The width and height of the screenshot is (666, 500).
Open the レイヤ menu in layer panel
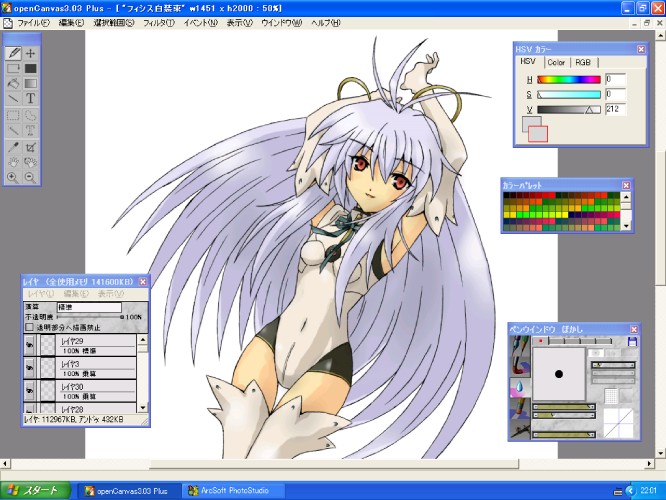pyautogui.click(x=41, y=294)
